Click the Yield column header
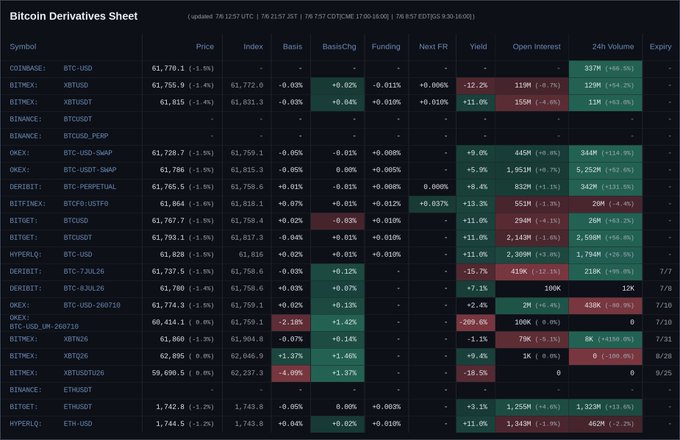680x440 pixels. click(x=478, y=46)
